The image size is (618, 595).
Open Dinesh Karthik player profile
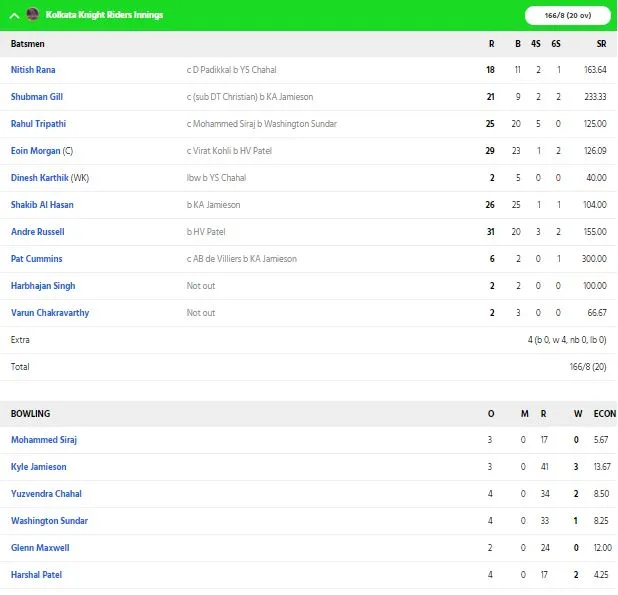pos(39,178)
